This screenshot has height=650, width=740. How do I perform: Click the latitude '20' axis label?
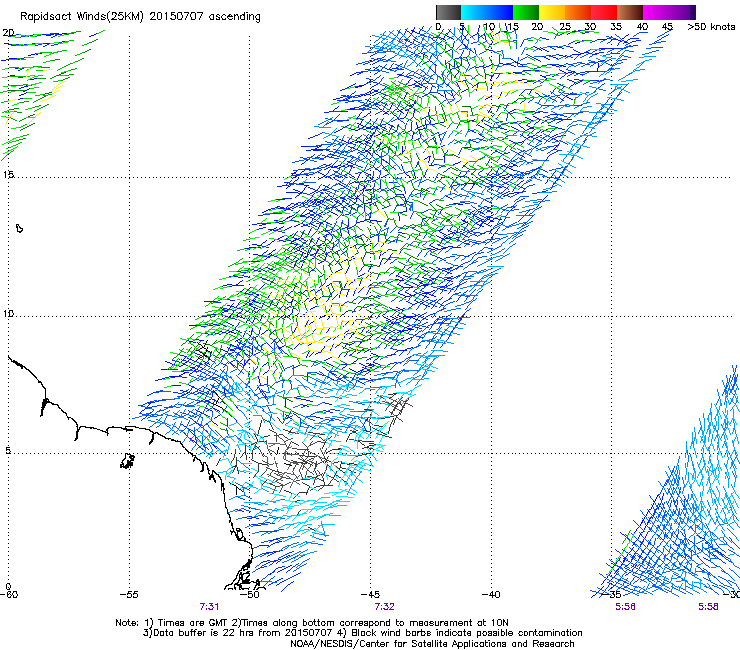(x=8, y=33)
